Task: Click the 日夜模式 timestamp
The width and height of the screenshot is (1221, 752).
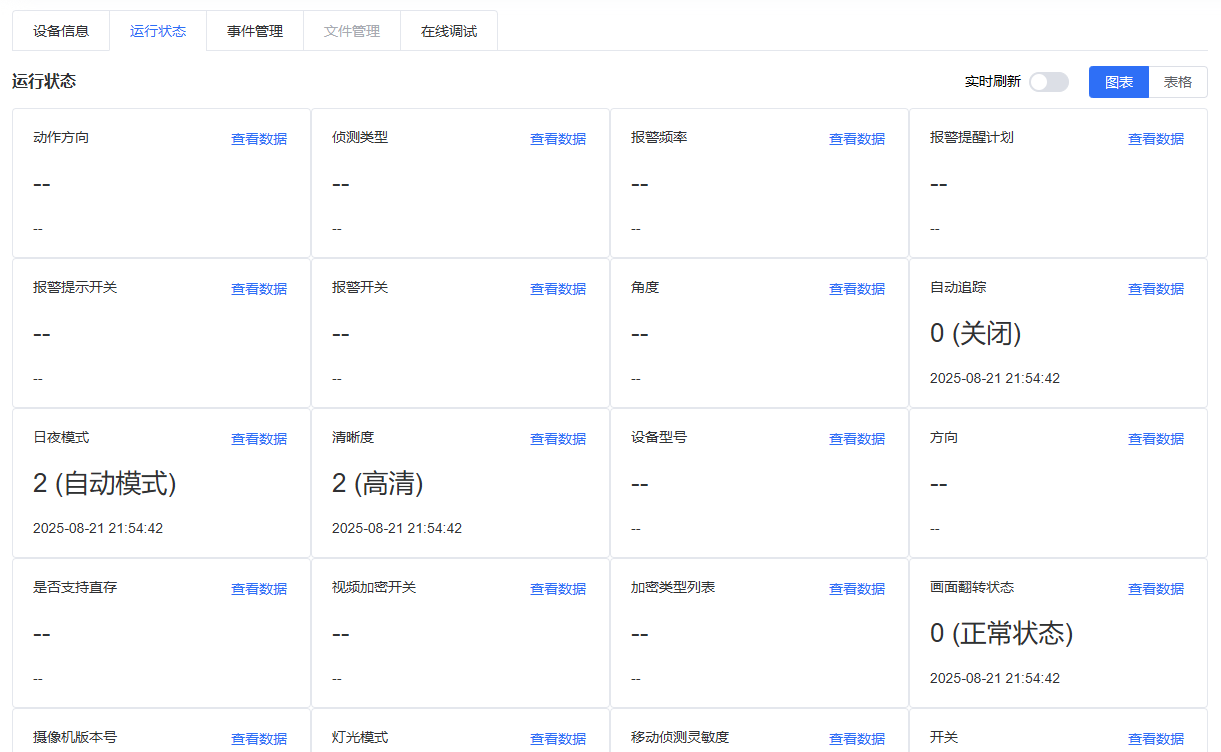Action: point(98,529)
